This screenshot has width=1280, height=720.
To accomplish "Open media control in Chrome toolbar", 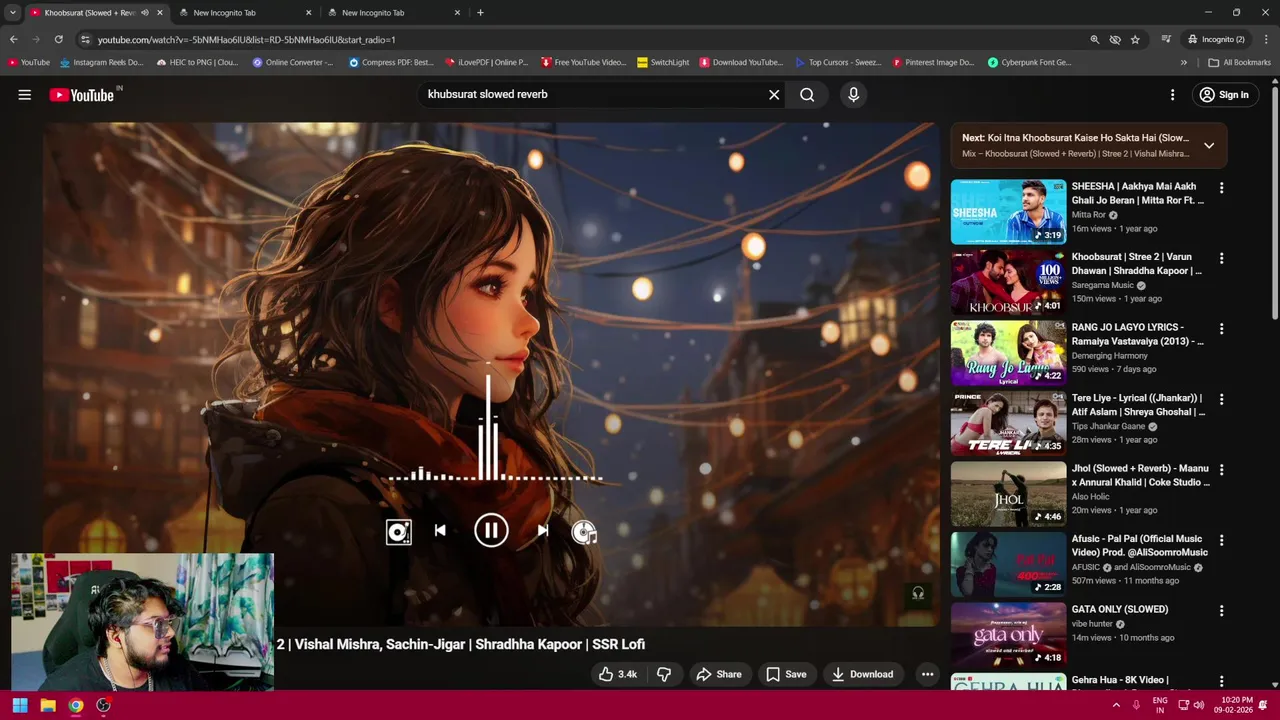I will tap(1166, 39).
